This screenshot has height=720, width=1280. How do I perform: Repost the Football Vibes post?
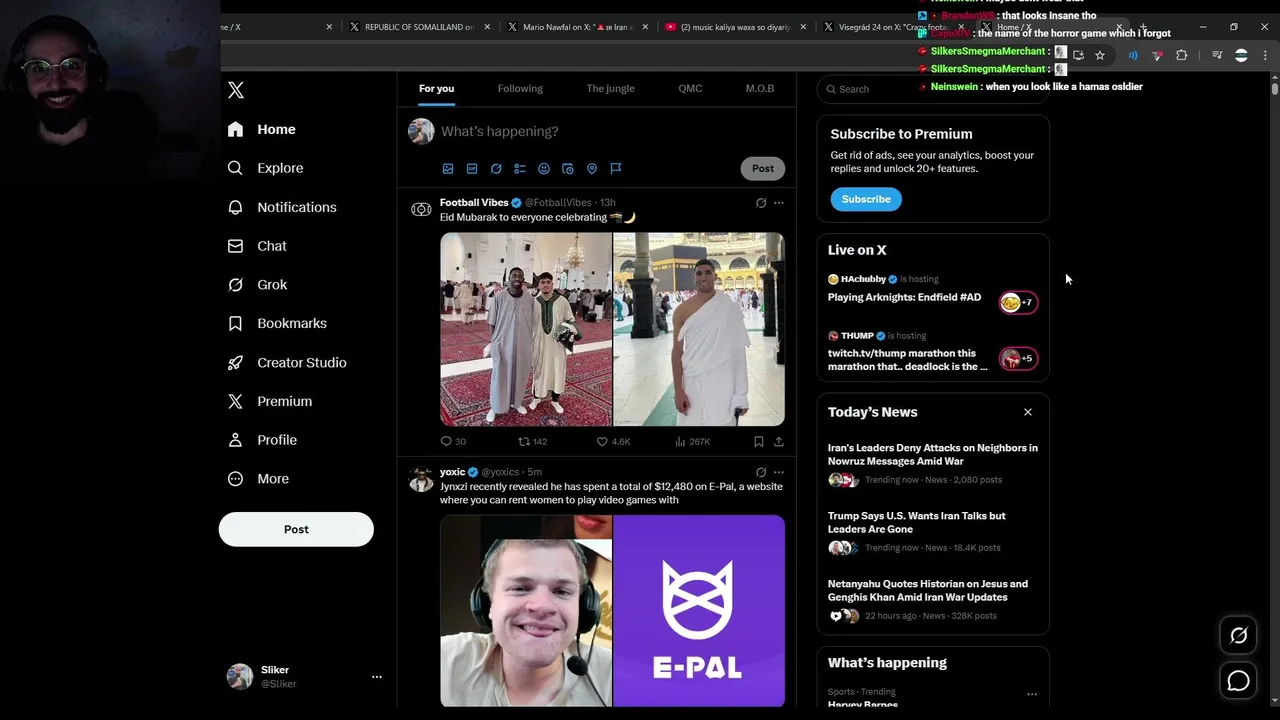point(532,442)
